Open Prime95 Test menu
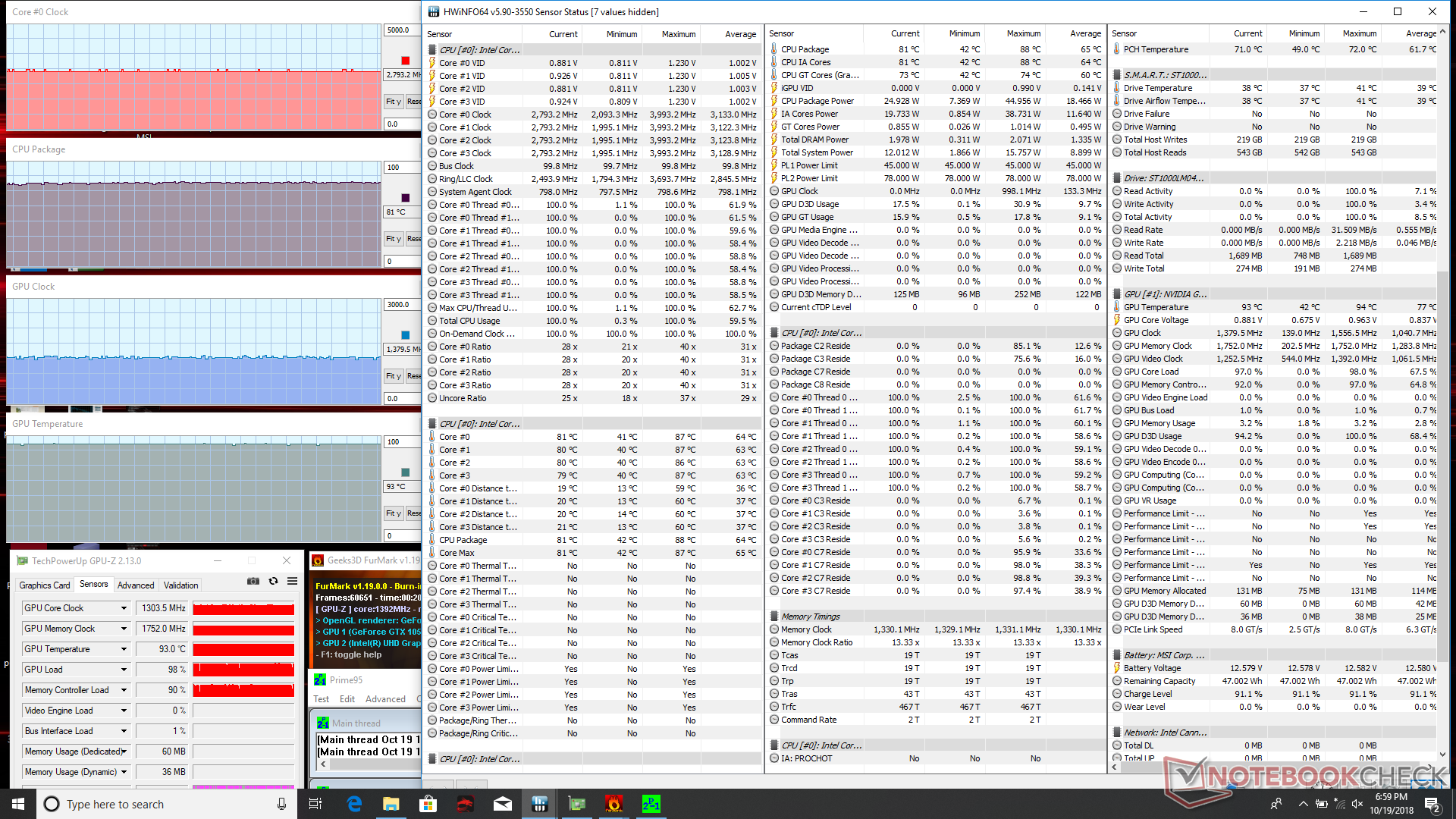The width and height of the screenshot is (1456, 819). 321,699
